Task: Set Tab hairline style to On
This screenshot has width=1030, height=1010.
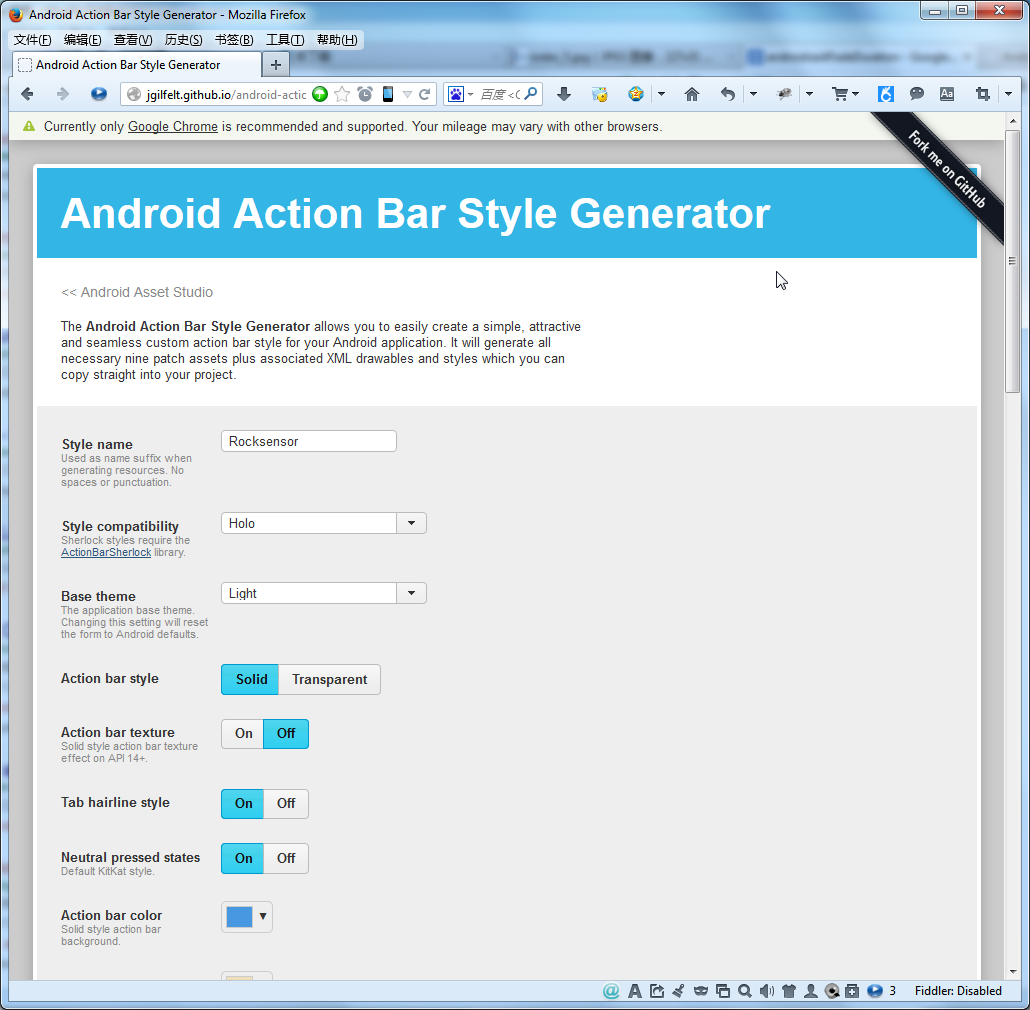Action: point(243,804)
